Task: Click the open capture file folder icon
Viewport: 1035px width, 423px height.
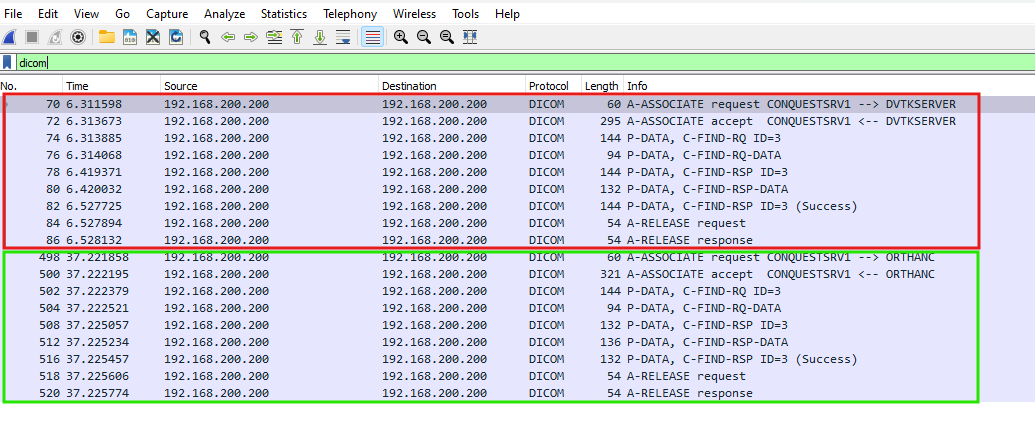Action: [x=107, y=37]
